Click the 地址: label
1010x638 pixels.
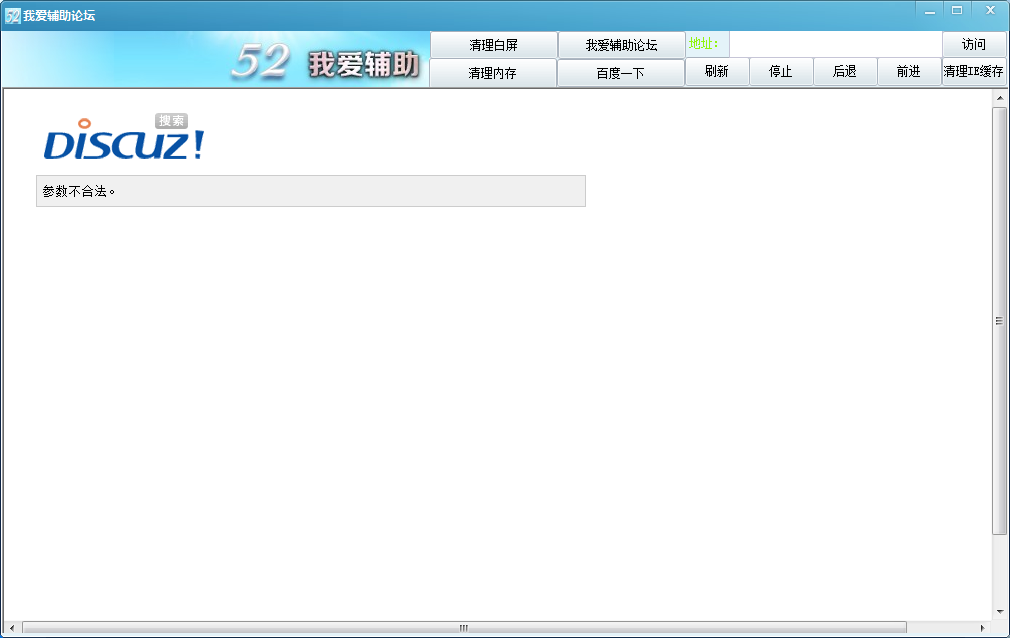coord(703,44)
